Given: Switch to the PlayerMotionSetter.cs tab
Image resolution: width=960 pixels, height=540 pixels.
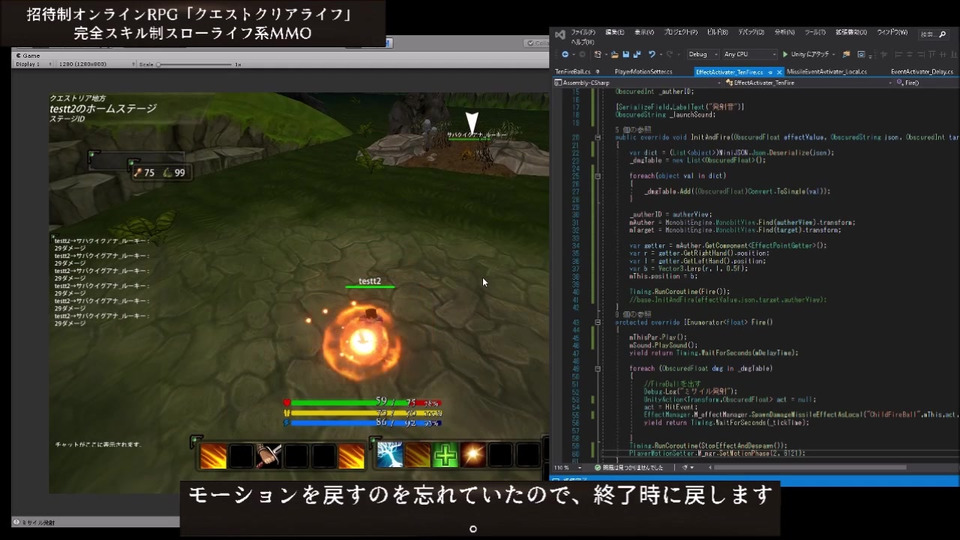Looking at the screenshot, I should tap(643, 72).
